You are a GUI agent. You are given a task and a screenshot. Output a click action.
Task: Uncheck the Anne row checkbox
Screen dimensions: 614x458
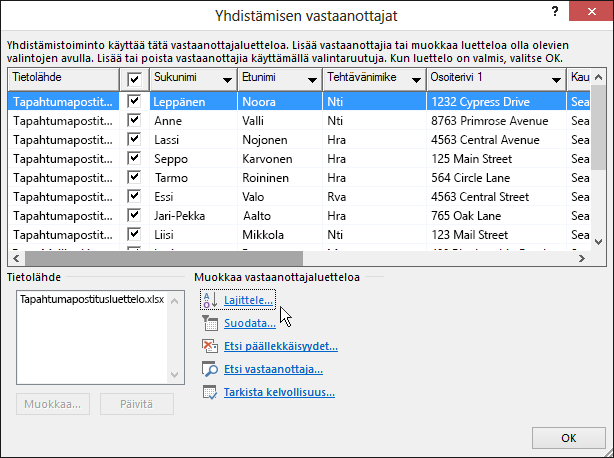click(134, 120)
